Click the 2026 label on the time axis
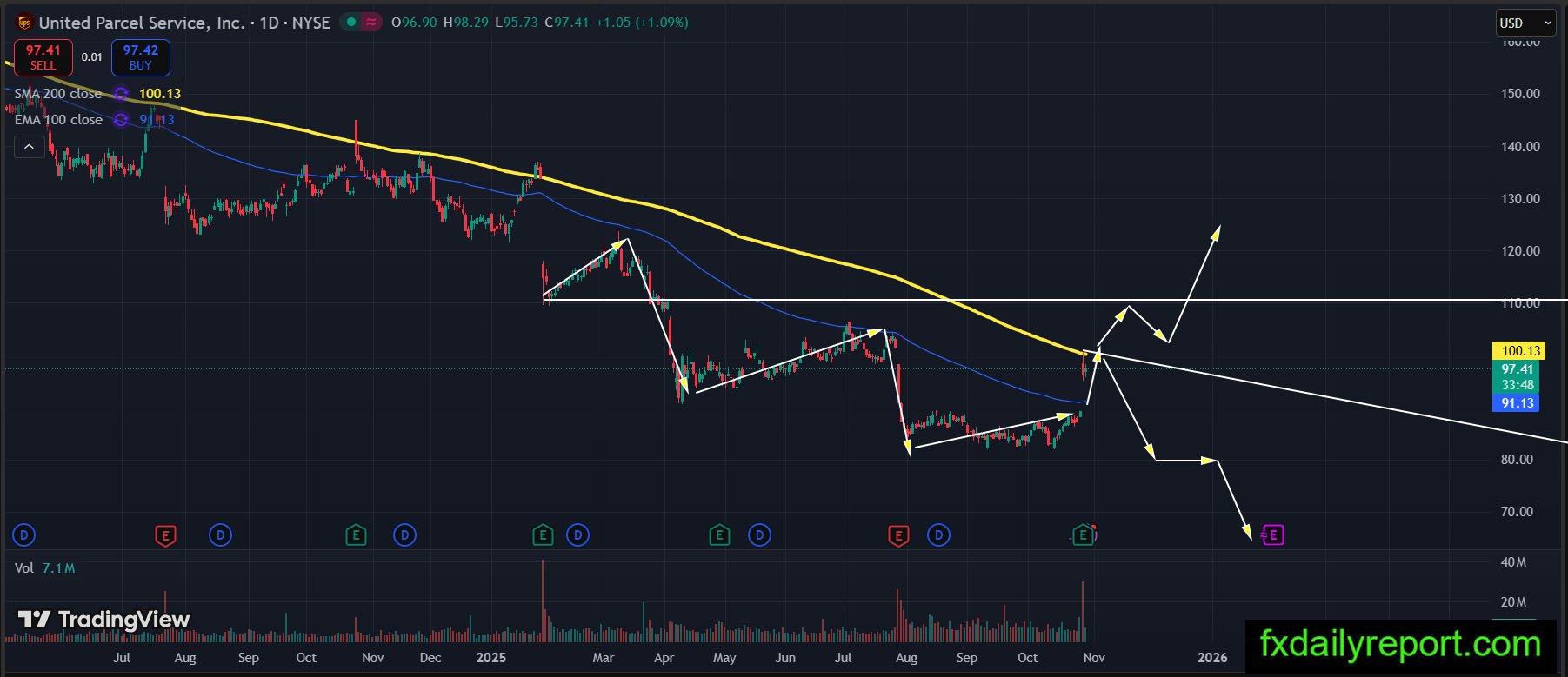The image size is (1568, 677). point(1212,658)
